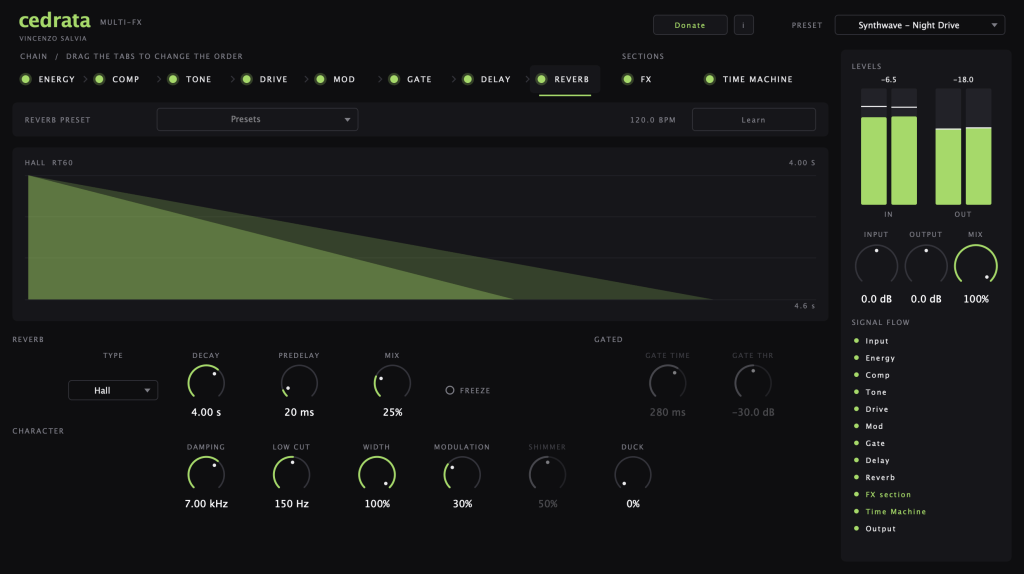Open the Hall reverb type dropdown

click(113, 391)
